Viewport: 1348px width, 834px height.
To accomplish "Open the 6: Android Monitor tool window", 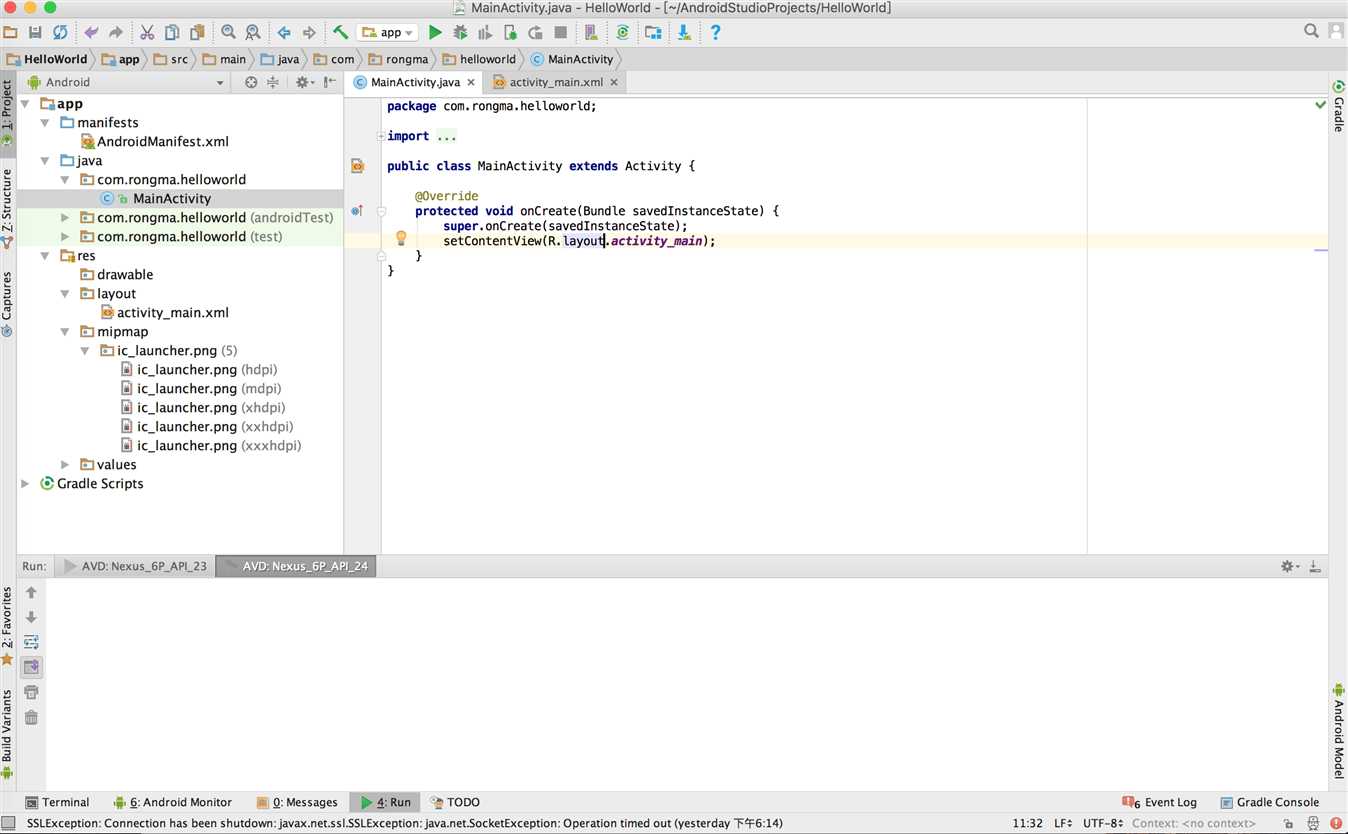I will (172, 802).
